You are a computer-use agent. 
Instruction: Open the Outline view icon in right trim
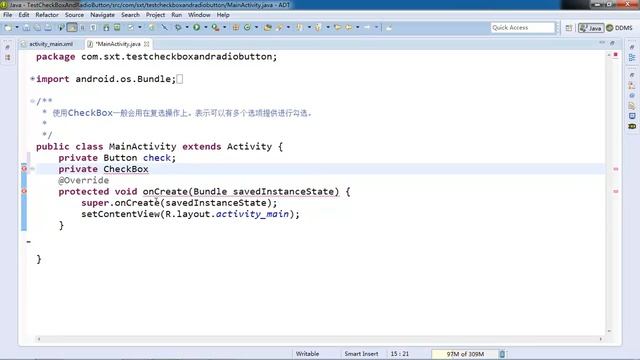632,58
